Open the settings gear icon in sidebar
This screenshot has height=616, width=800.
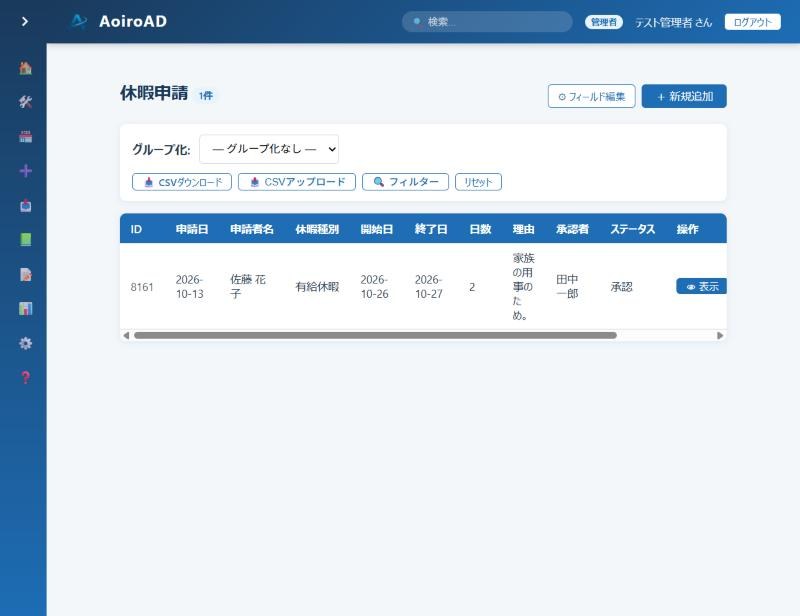coord(26,343)
